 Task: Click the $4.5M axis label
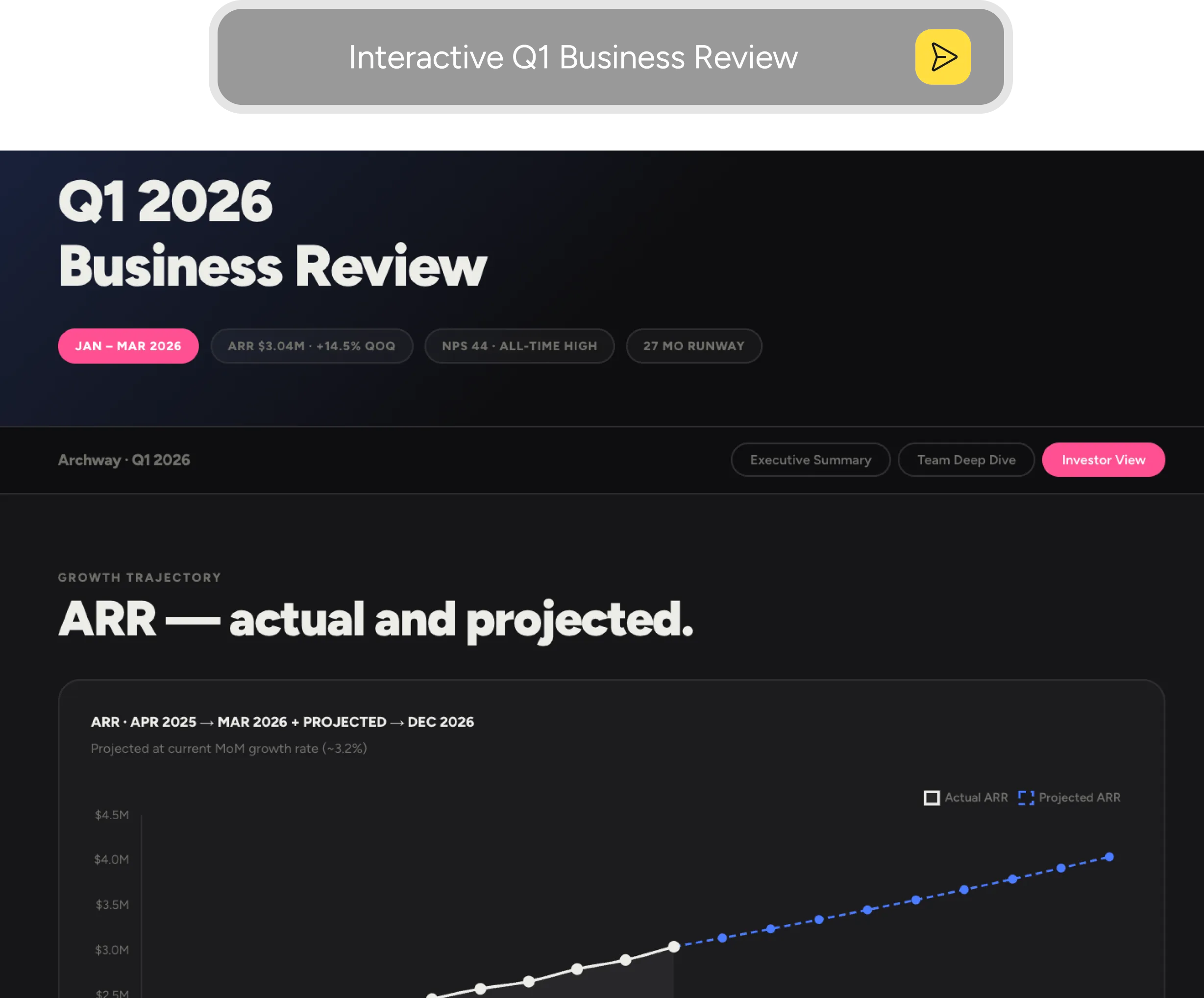coord(112,815)
